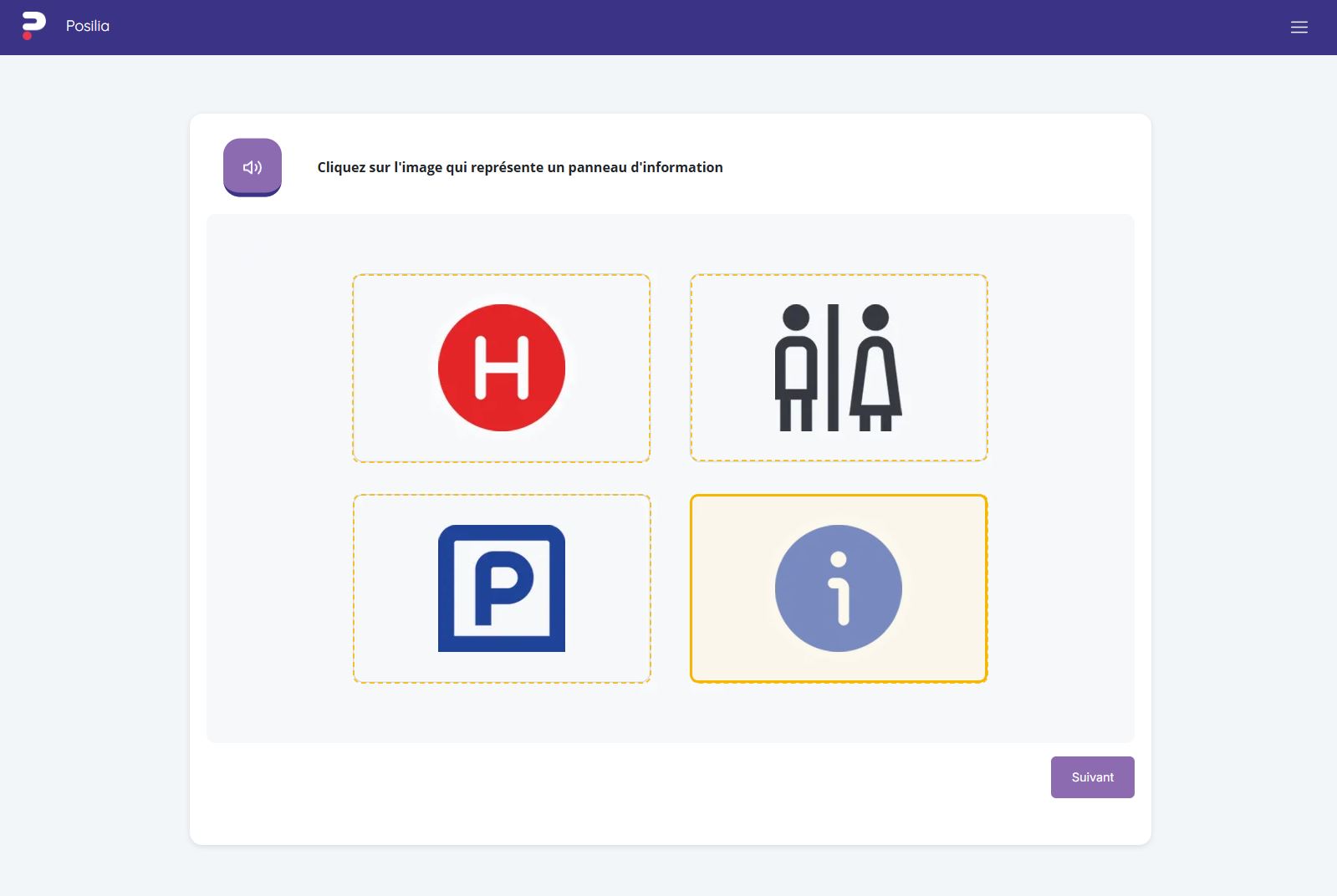Play the question audio with speaker button

click(x=253, y=167)
